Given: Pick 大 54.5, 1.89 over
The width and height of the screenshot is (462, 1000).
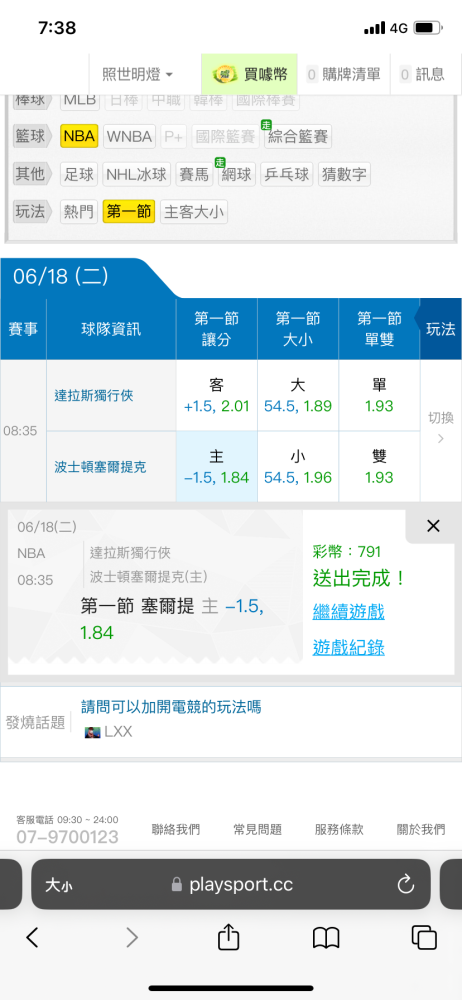Looking at the screenshot, I should (x=298, y=395).
